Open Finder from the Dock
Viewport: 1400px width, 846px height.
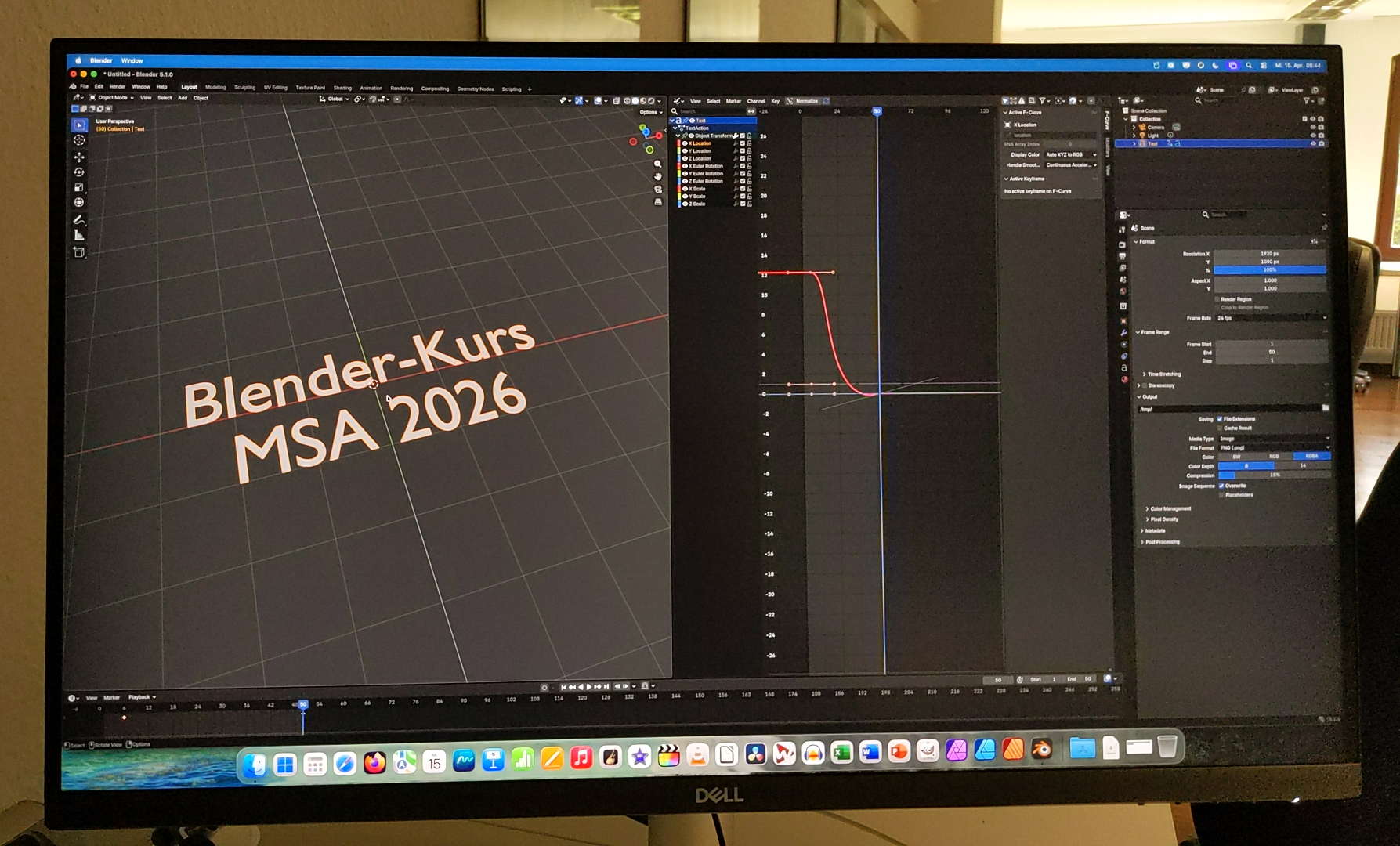[255, 765]
